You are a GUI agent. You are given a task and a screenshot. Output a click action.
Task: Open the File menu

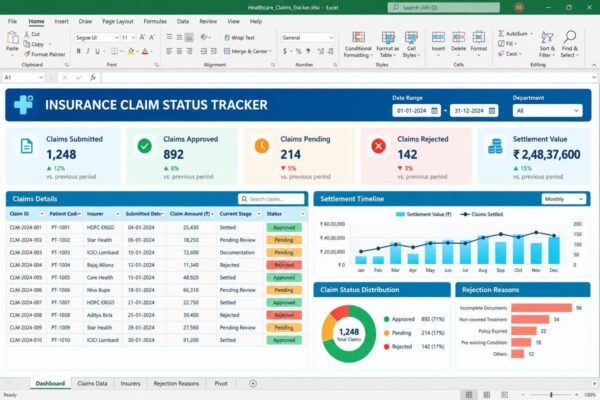tap(12, 21)
